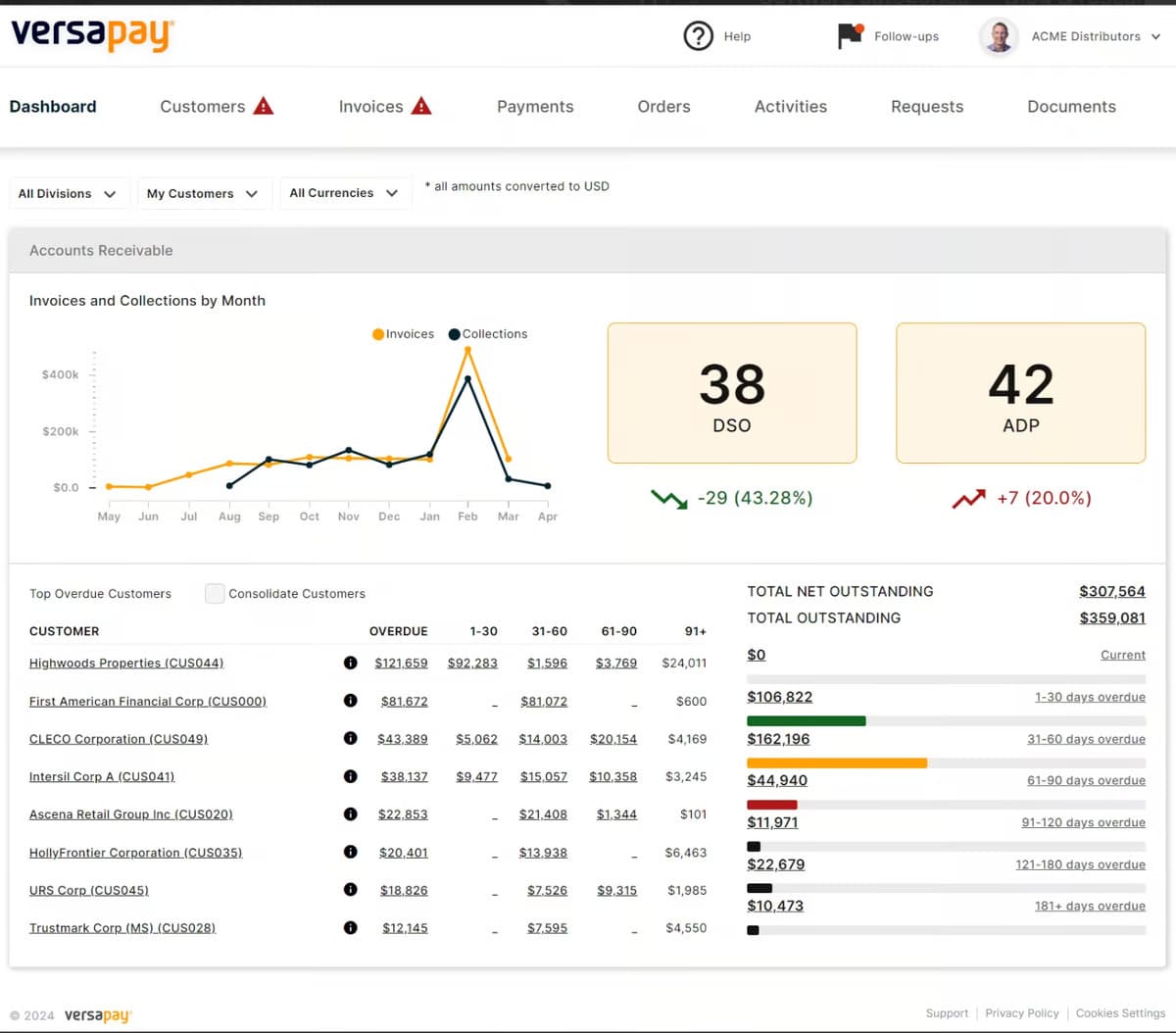1176x1033 pixels.
Task: Open the All Currencies dropdown
Action: click(x=344, y=193)
